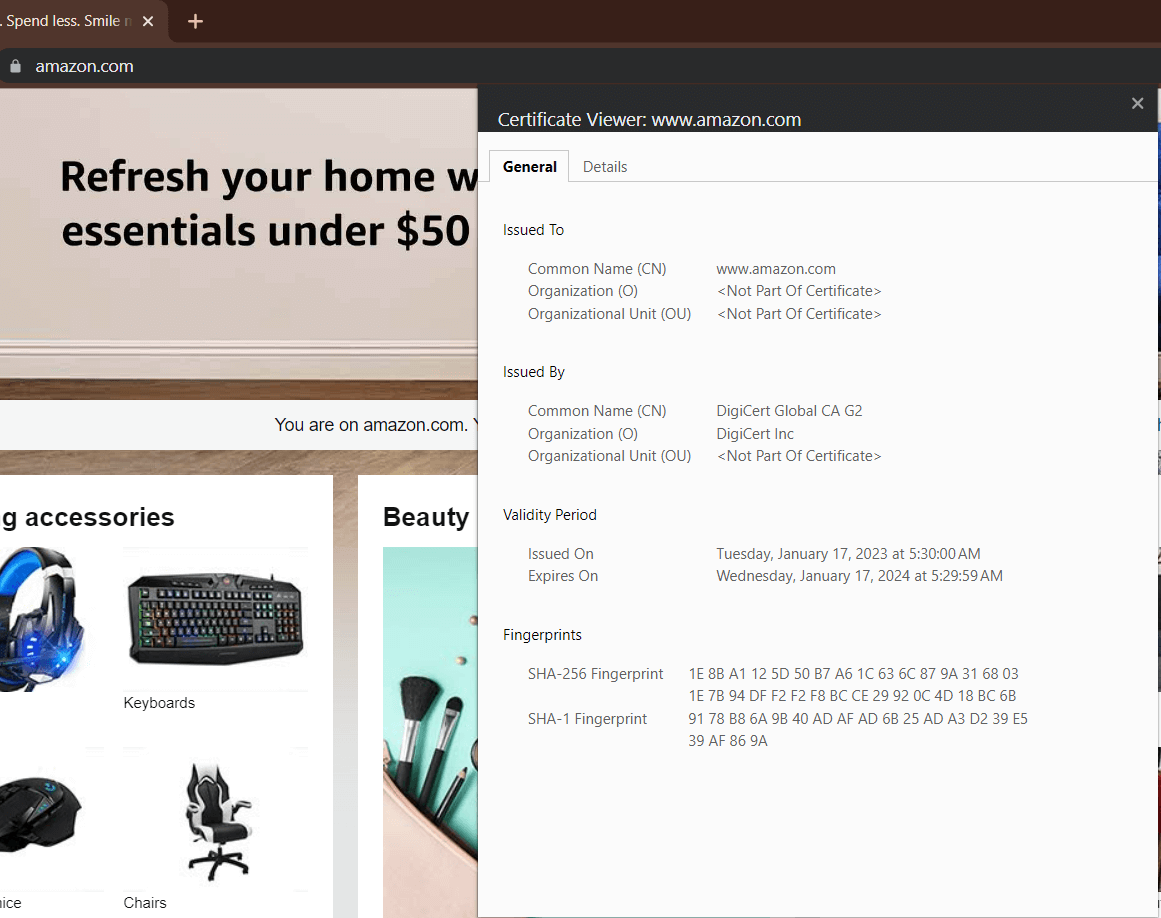Click the gaming keyboard product image

coord(215,619)
